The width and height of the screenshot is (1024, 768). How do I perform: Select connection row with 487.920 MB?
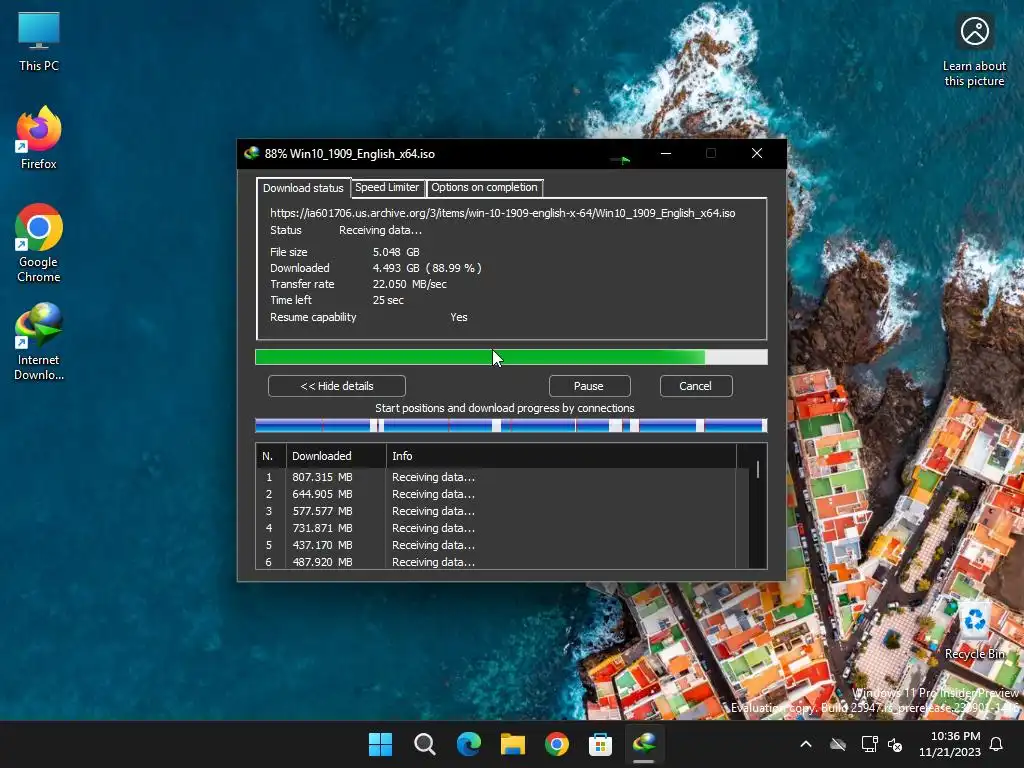[502, 562]
